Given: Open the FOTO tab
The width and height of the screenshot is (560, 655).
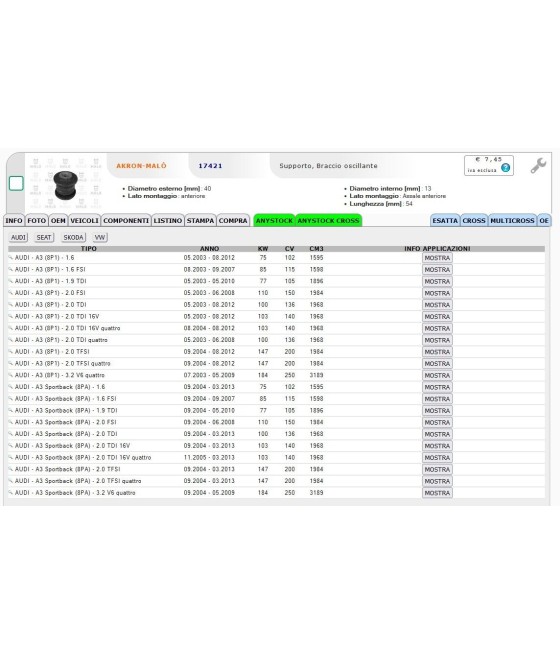Looking at the screenshot, I should pyautogui.click(x=36, y=221).
